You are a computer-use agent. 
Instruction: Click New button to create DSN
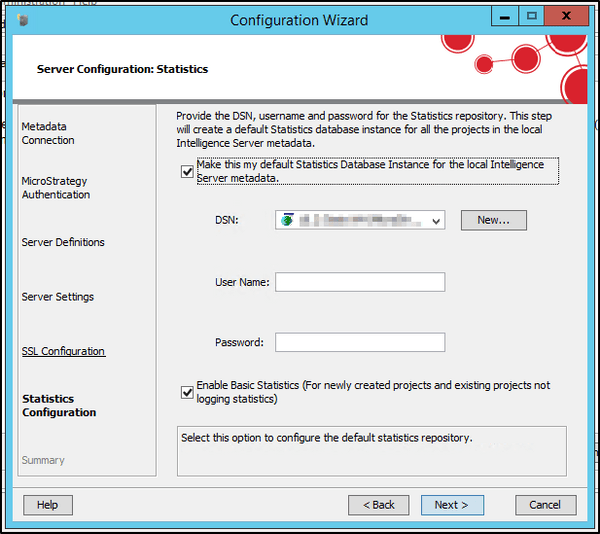point(493,220)
